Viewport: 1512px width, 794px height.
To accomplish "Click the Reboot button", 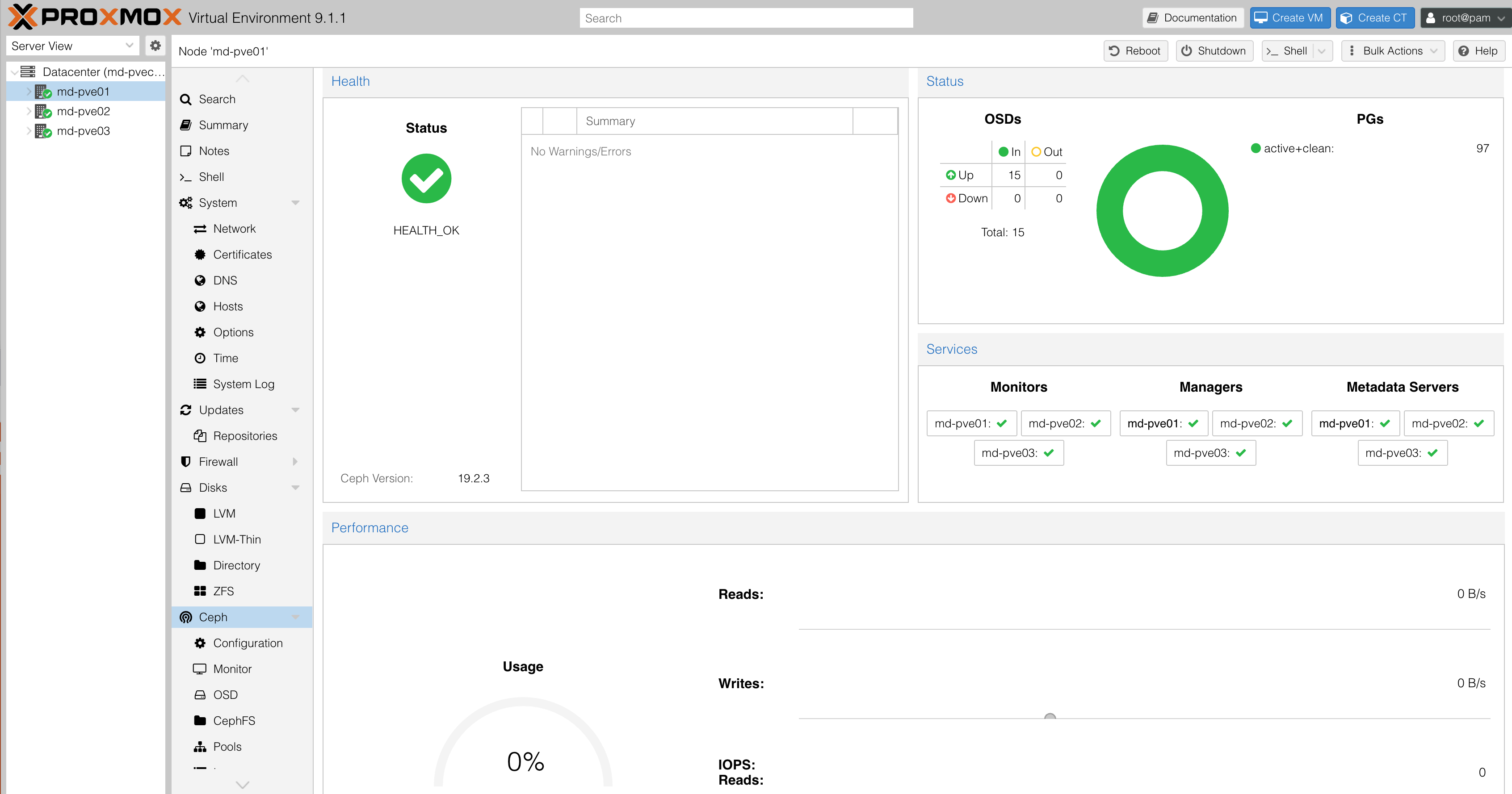I will (1134, 50).
